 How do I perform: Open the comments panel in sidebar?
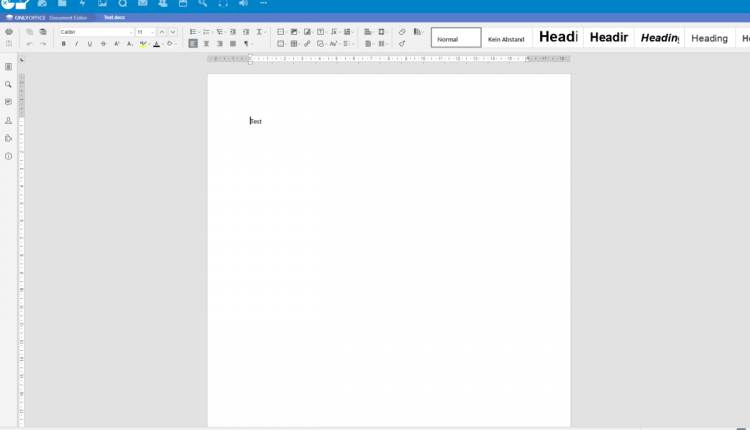click(x=9, y=102)
